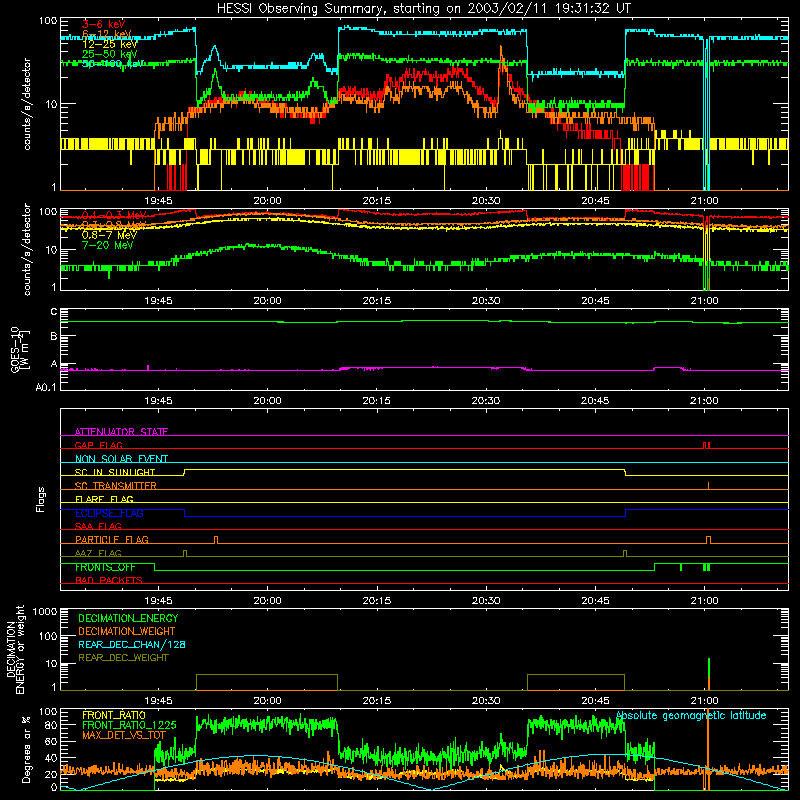Click the HESSI Observing Summary title text
800x800 pixels.
tap(424, 9)
